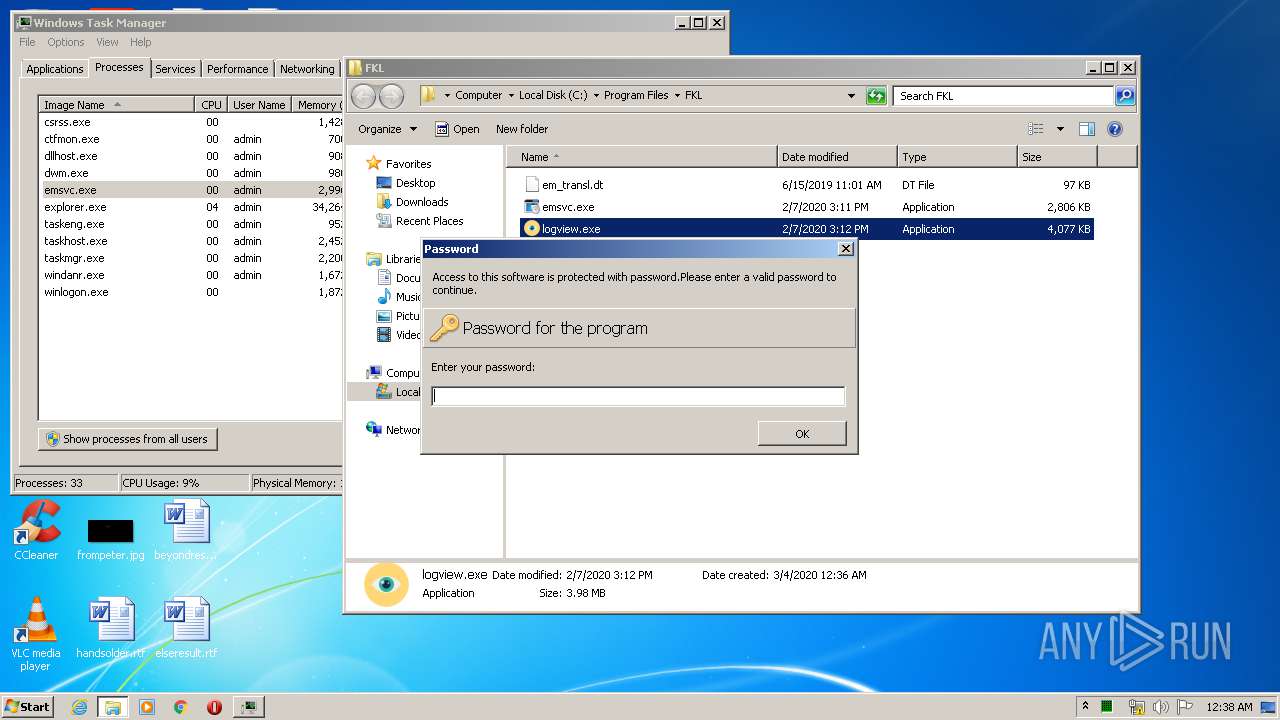1280x720 pixels.
Task: Click the Explorer help question mark icon
Action: 1115,129
